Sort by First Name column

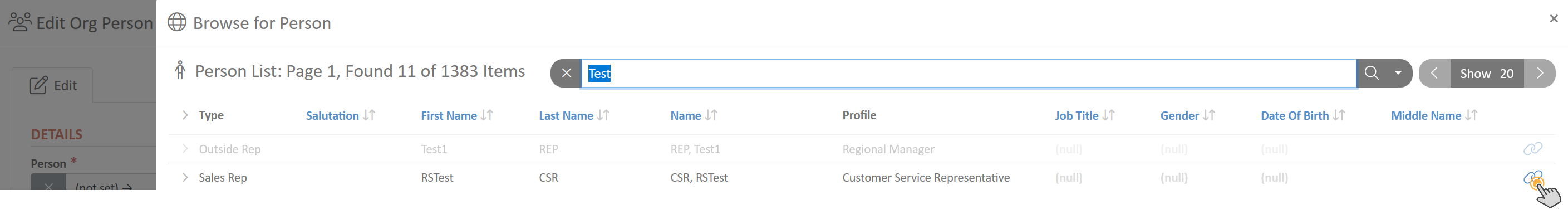click(x=456, y=115)
